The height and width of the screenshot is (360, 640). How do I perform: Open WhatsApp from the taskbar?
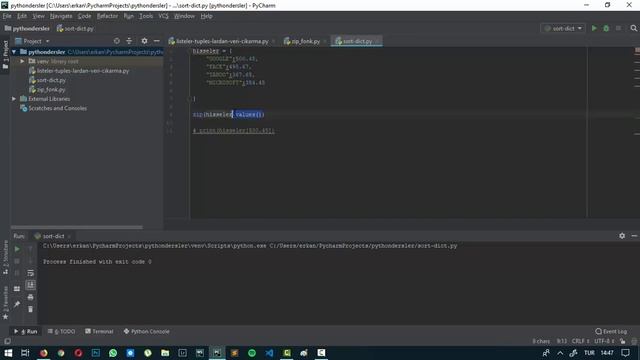pos(113,353)
